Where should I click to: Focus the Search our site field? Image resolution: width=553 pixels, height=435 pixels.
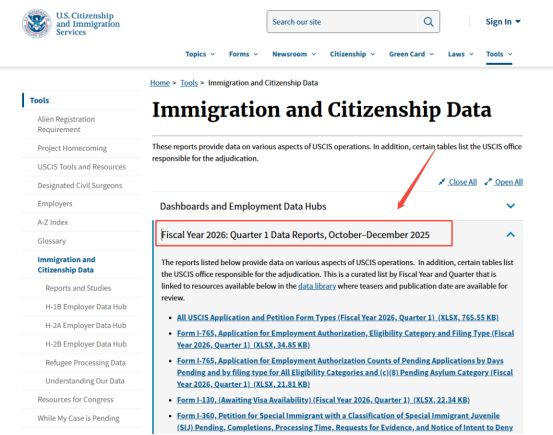tap(342, 22)
